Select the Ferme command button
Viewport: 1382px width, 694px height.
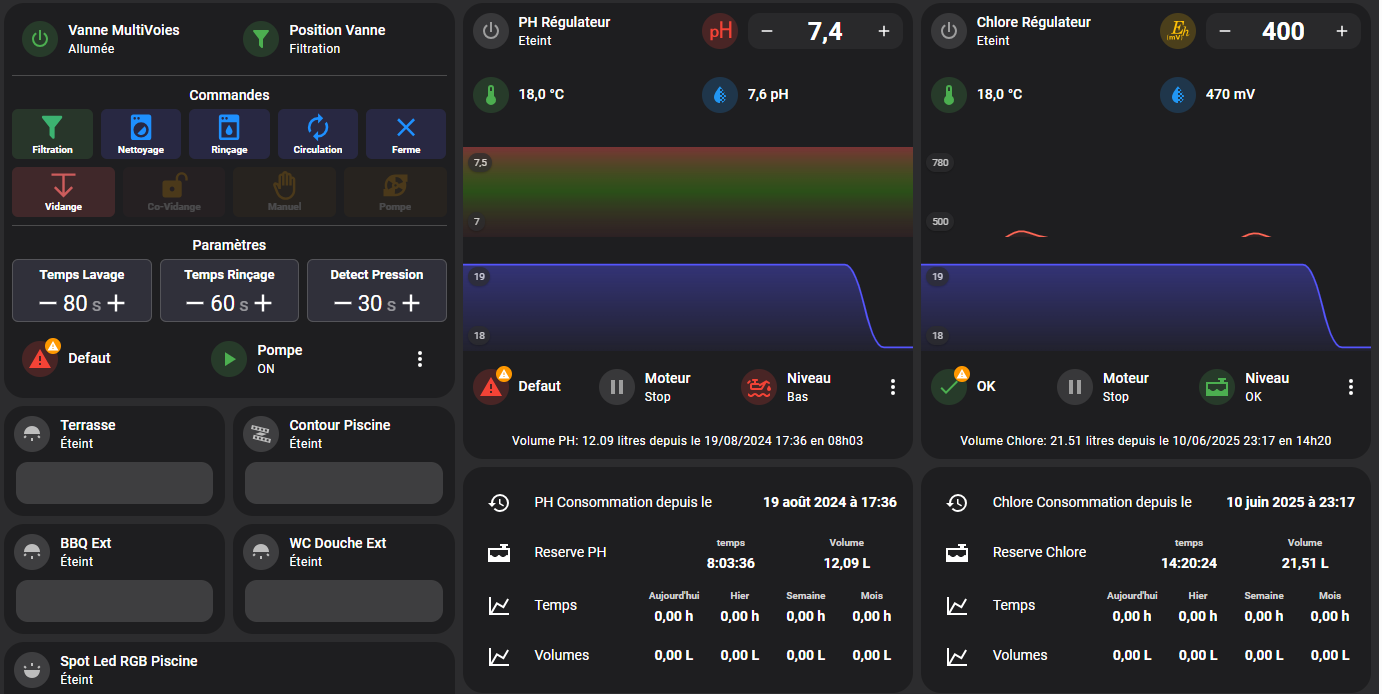406,134
